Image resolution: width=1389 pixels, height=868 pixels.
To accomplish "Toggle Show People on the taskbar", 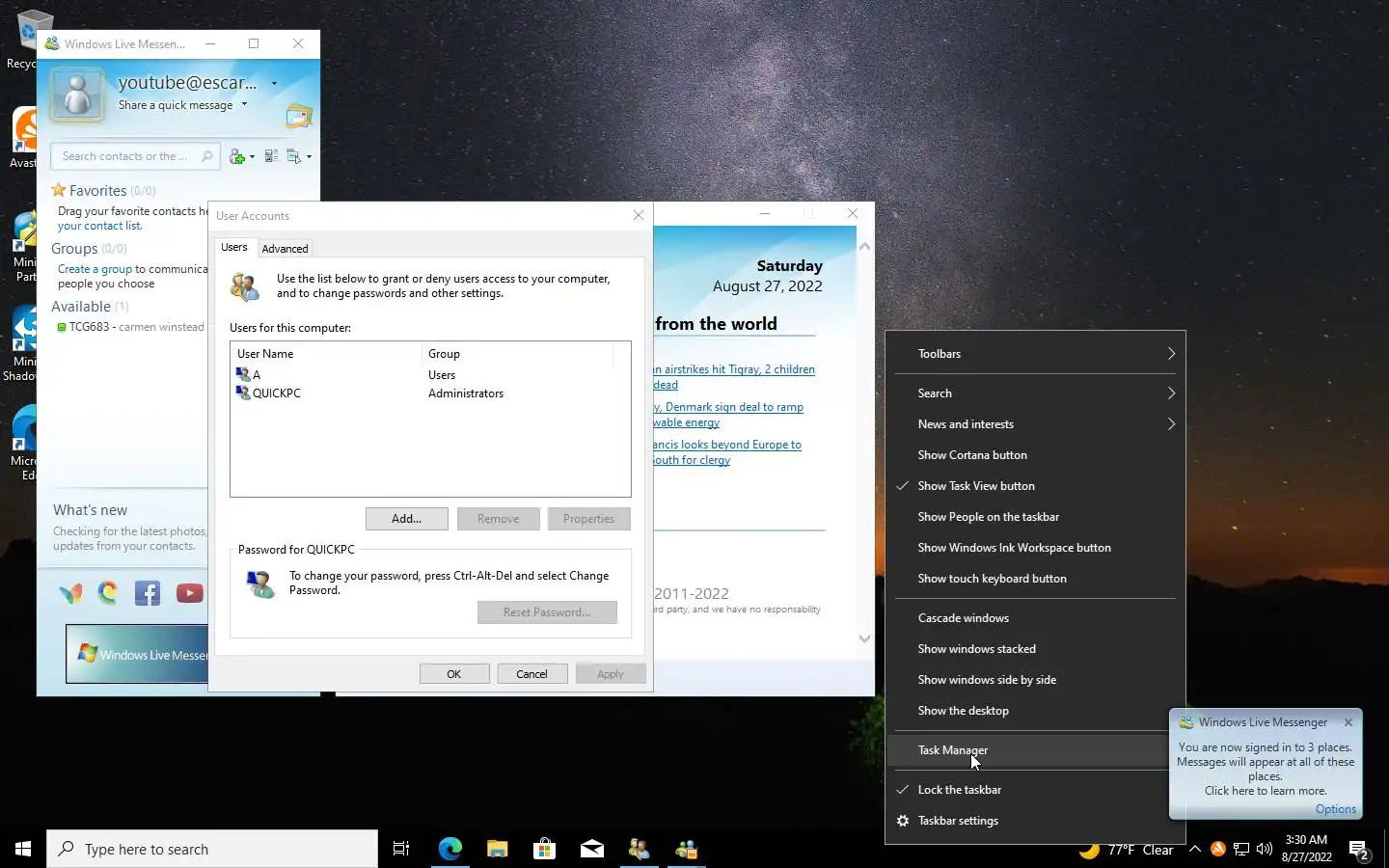I will tap(1035, 517).
